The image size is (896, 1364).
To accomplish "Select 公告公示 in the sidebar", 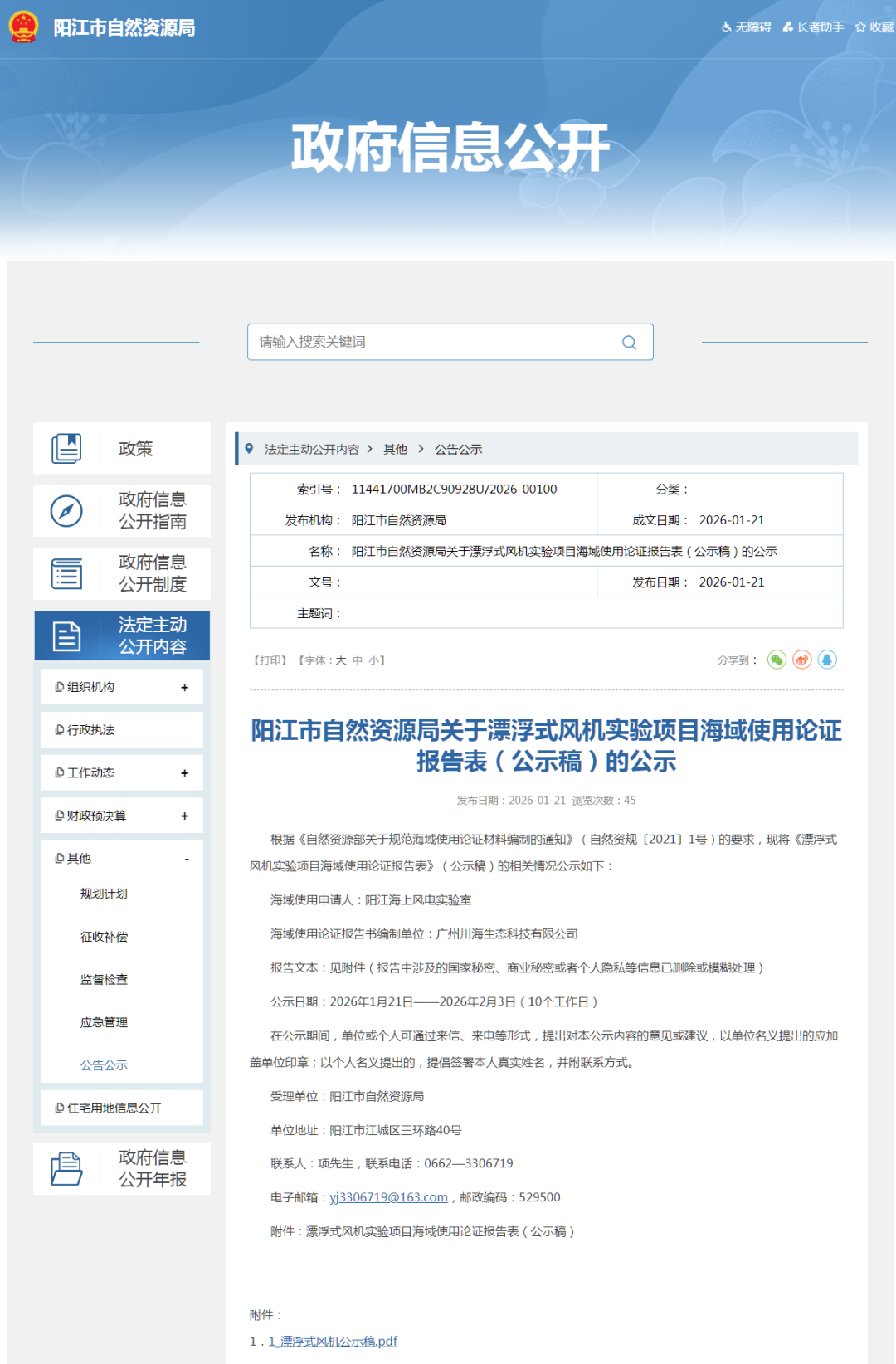I will coord(104,1065).
